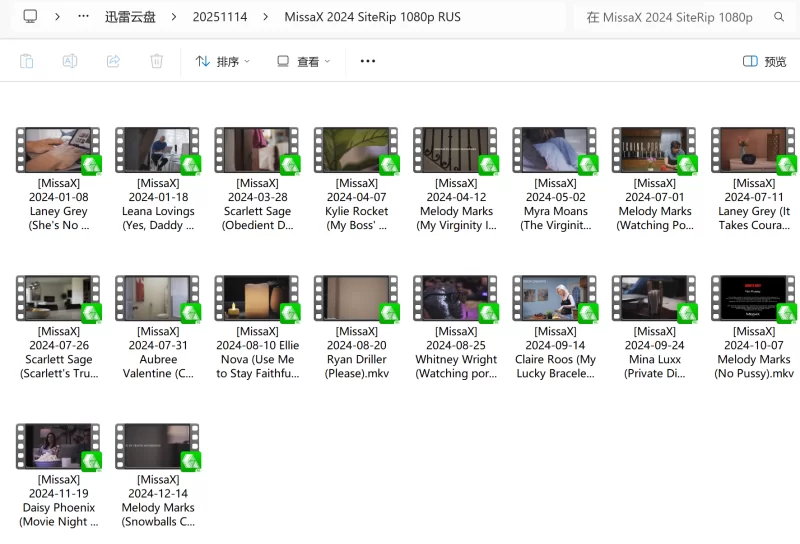The width and height of the screenshot is (800, 544).
Task: Open the 排序 sort dropdown
Action: tap(222, 62)
